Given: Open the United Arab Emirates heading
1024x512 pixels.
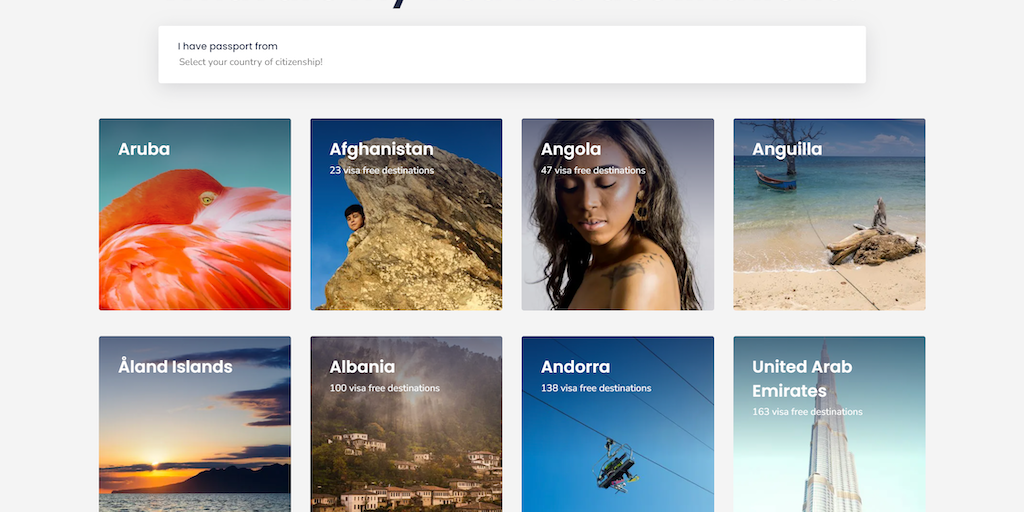Looking at the screenshot, I should coord(802,378).
